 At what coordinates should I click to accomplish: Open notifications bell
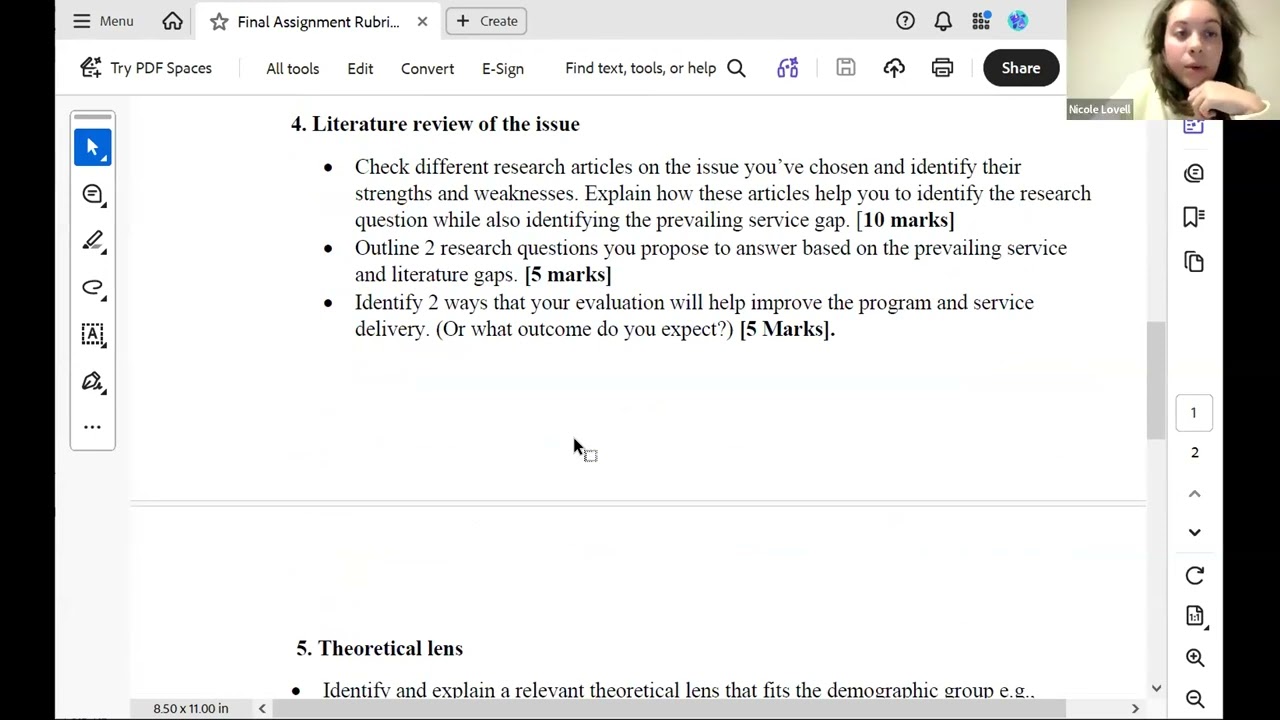coord(943,21)
